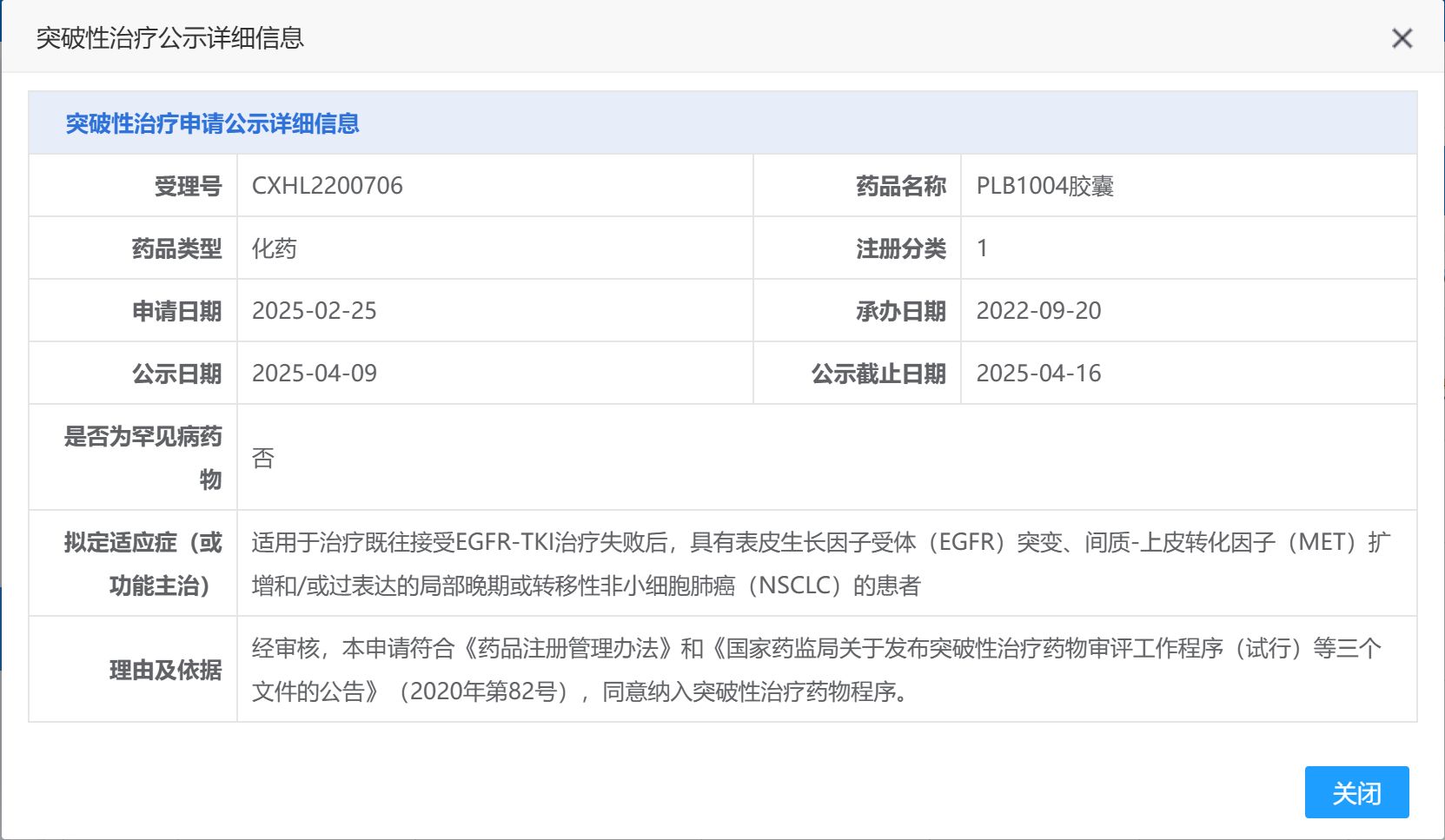Close the dialog with the X icon
Image resolution: width=1445 pixels, height=840 pixels.
[1402, 38]
